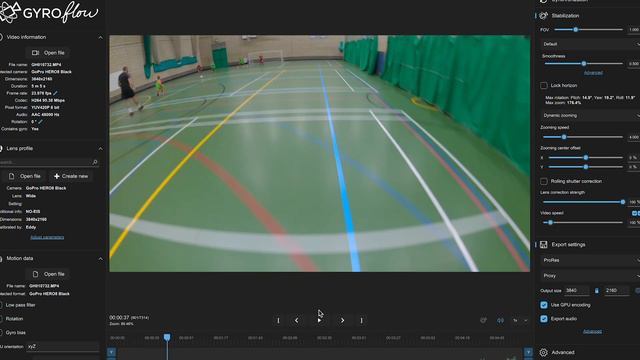Adjust zooming center offset Y slider
640x360 pixels.
click(x=585, y=167)
